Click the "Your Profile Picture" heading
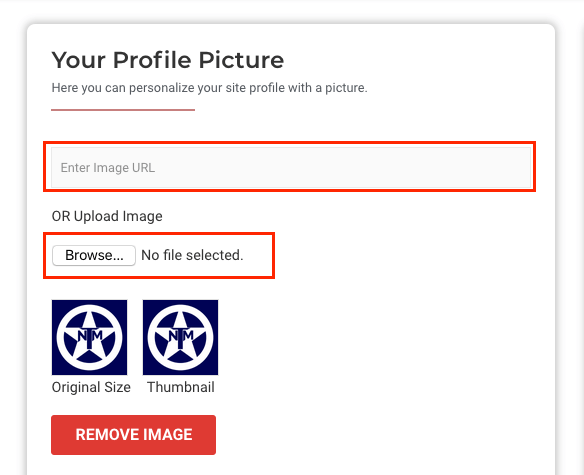This screenshot has height=475, width=584. [x=168, y=60]
